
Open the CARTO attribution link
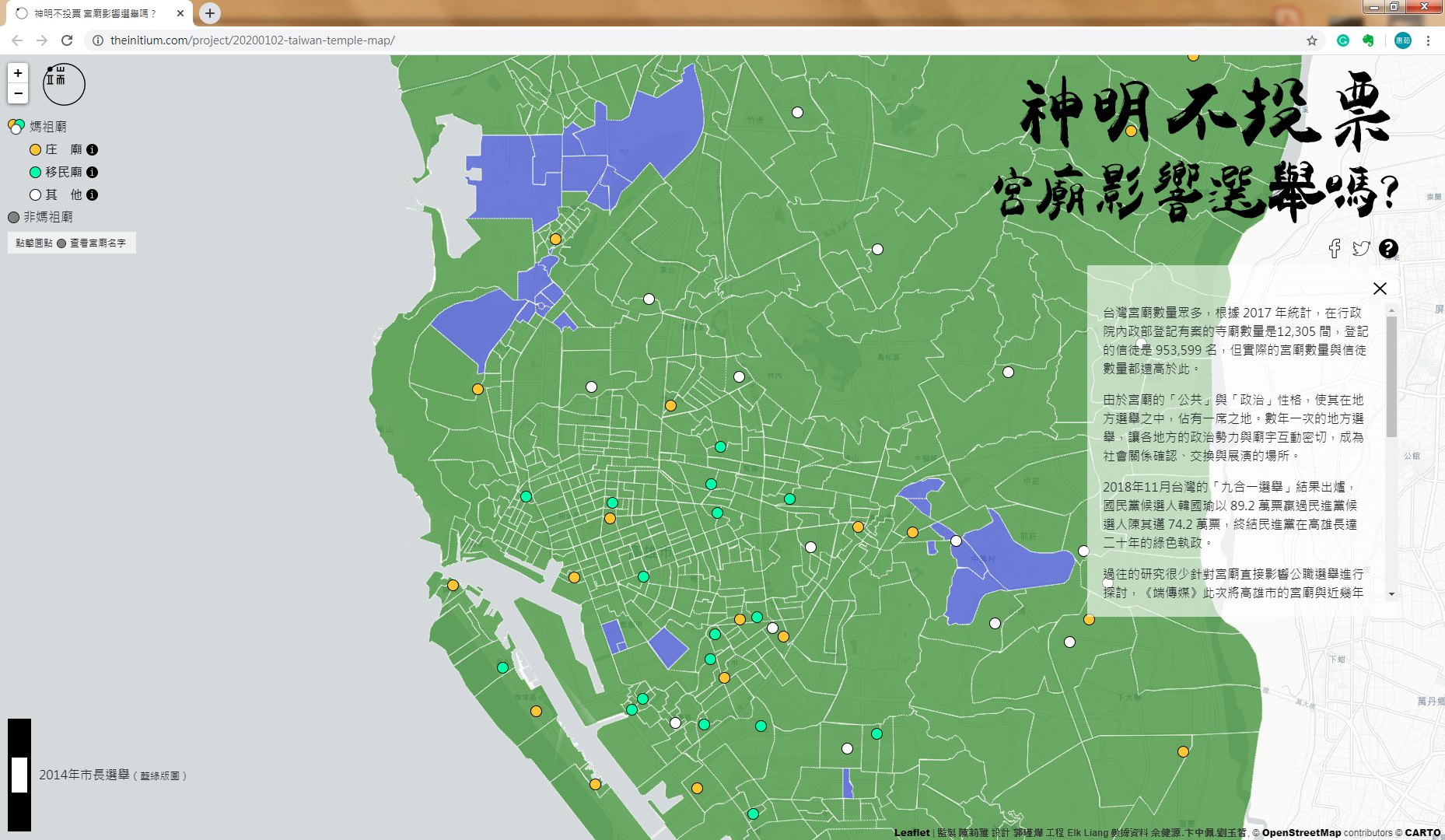1422,832
